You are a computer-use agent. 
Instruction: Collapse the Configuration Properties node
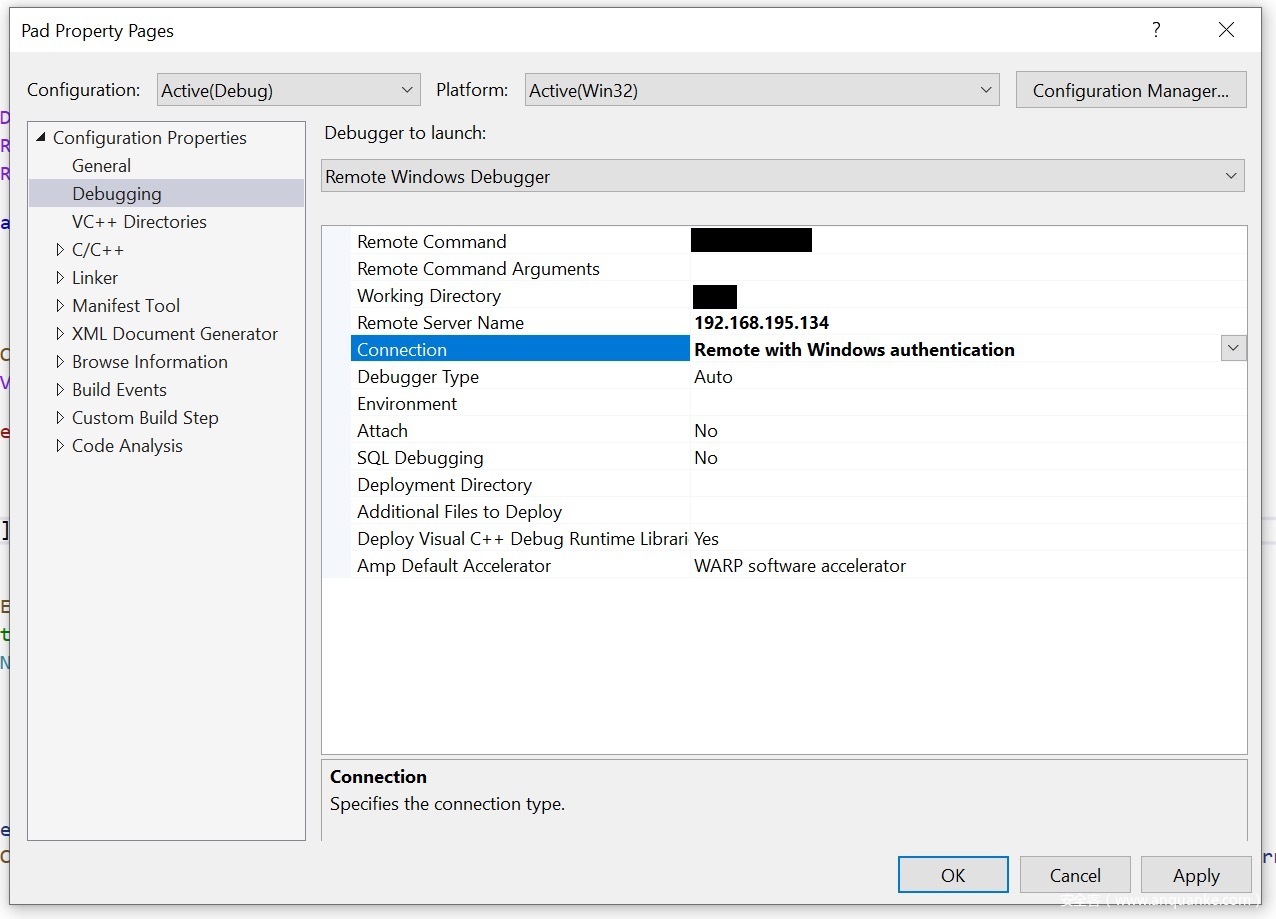pos(41,137)
